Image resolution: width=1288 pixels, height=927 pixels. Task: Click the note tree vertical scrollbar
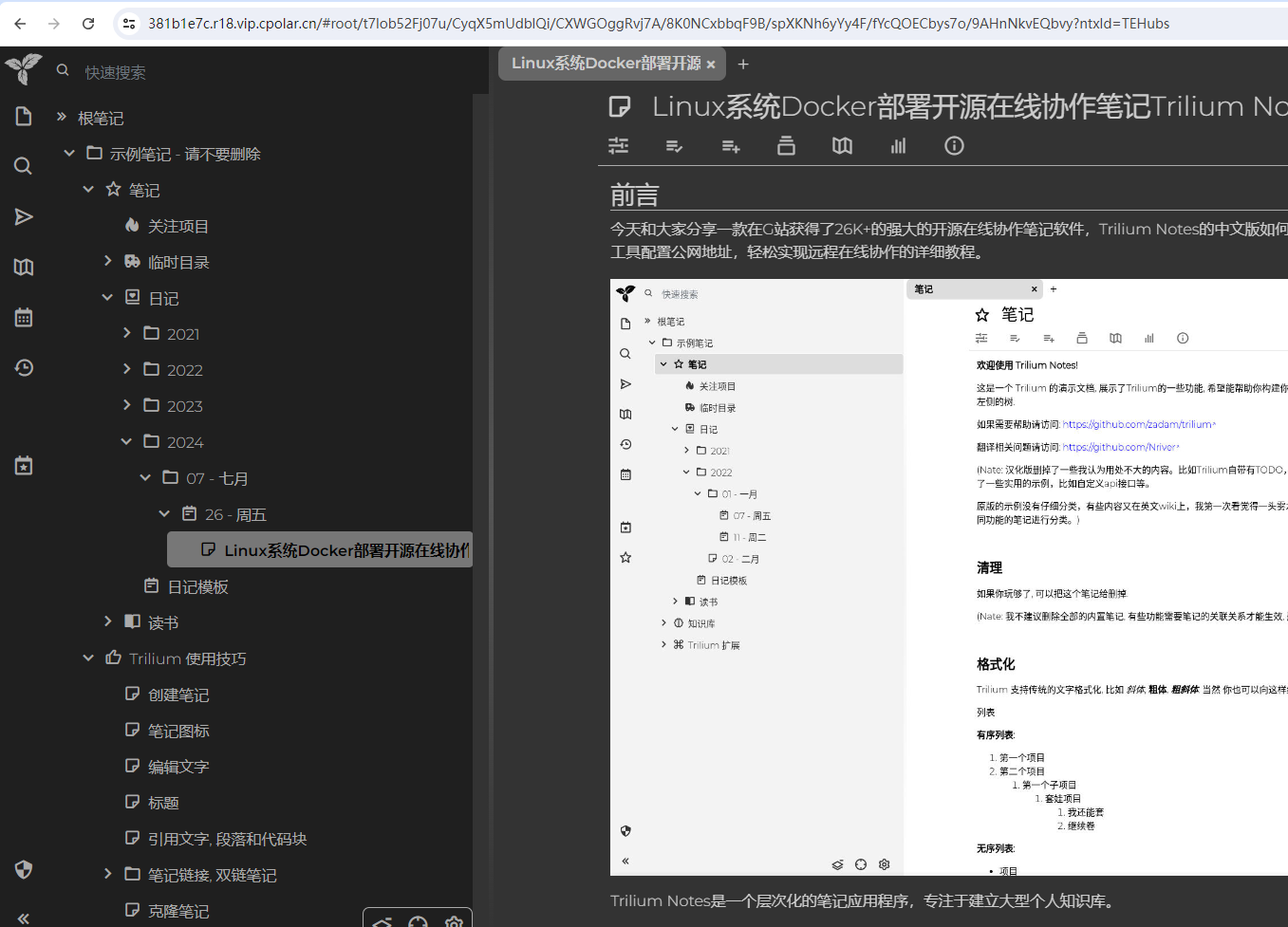click(480, 510)
